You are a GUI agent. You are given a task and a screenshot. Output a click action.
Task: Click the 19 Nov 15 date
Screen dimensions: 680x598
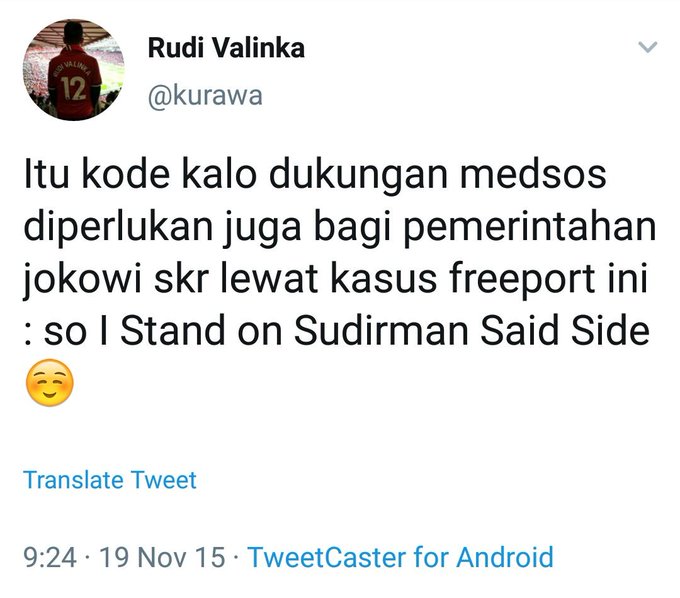click(163, 557)
